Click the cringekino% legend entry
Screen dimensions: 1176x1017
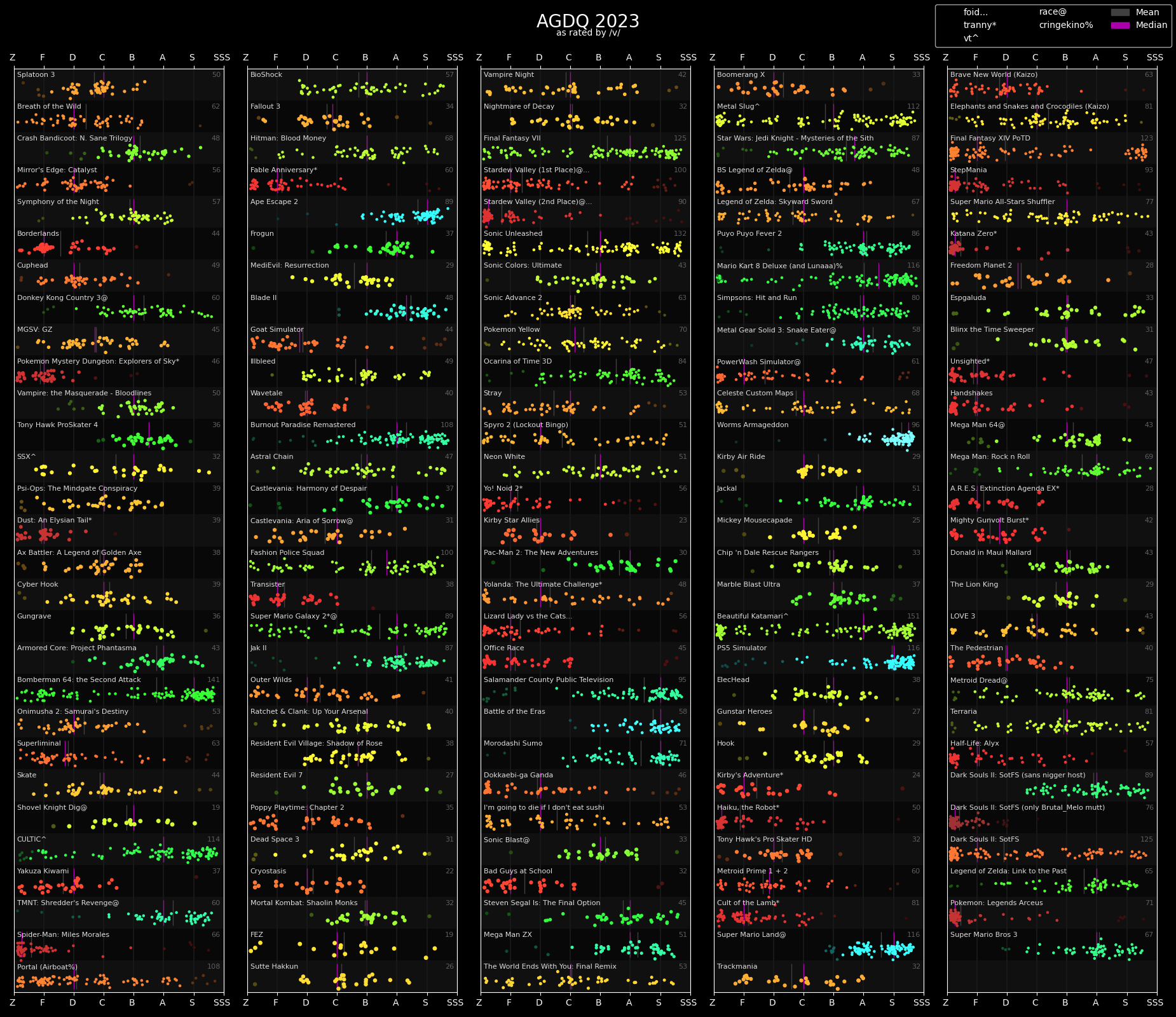(x=1066, y=25)
